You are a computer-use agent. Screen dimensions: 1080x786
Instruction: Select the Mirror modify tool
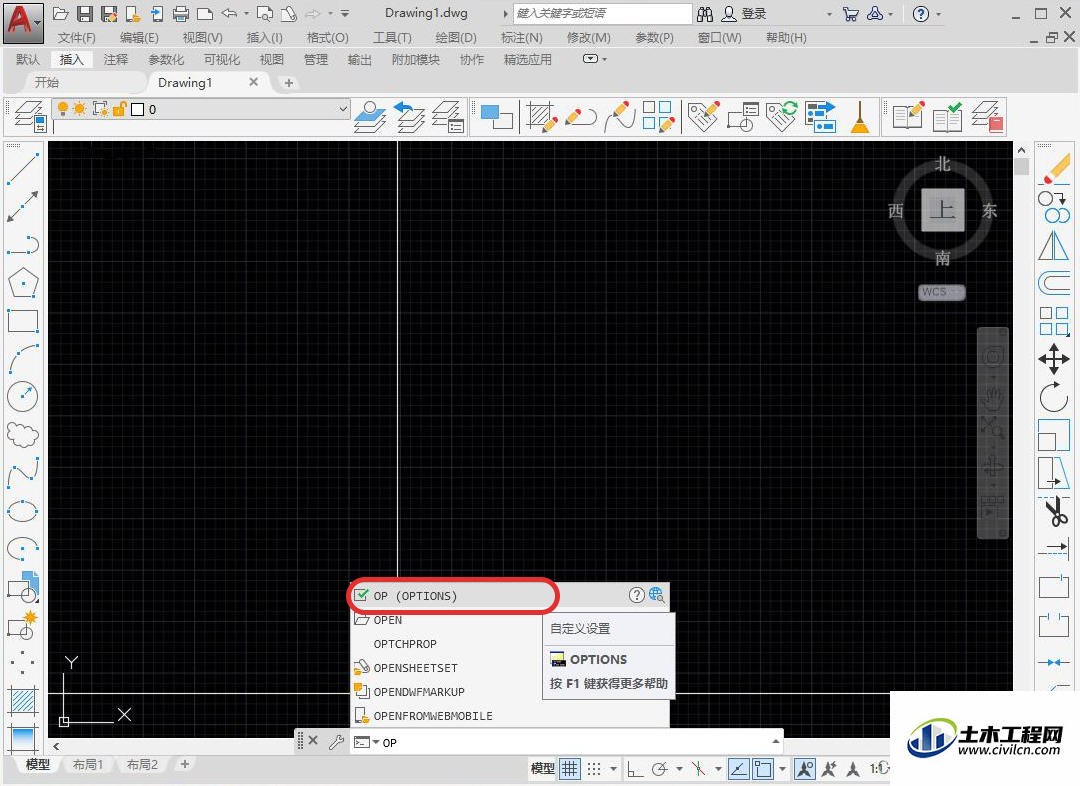(x=1054, y=245)
